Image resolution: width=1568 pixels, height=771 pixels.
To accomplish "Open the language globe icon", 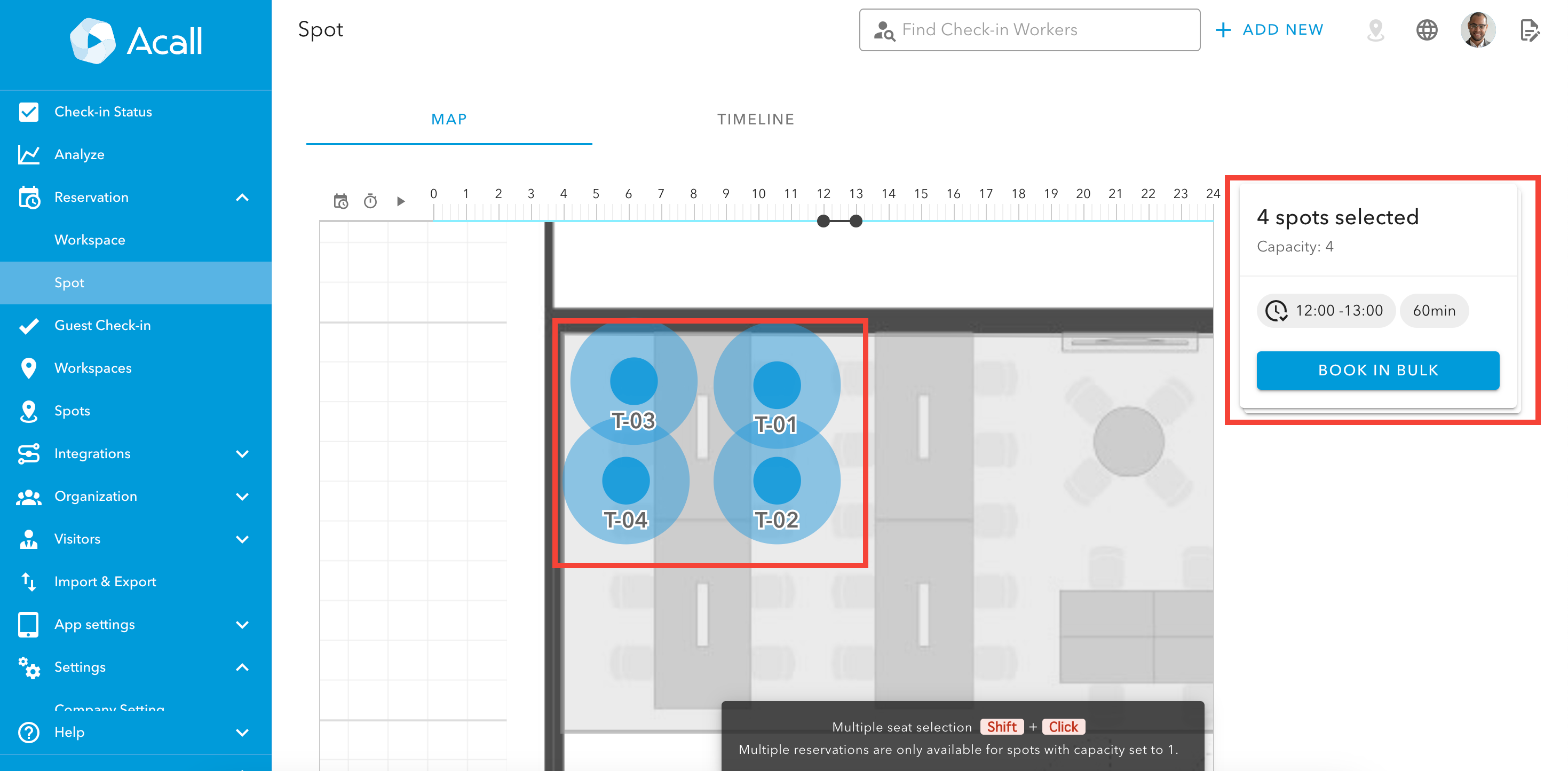I will pos(1427,30).
